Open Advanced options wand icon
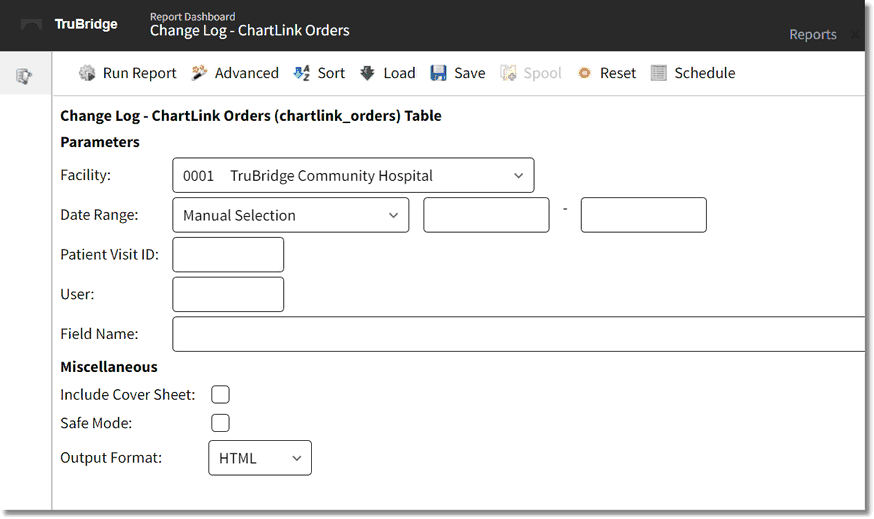Viewport: 874px width, 519px height. (199, 73)
